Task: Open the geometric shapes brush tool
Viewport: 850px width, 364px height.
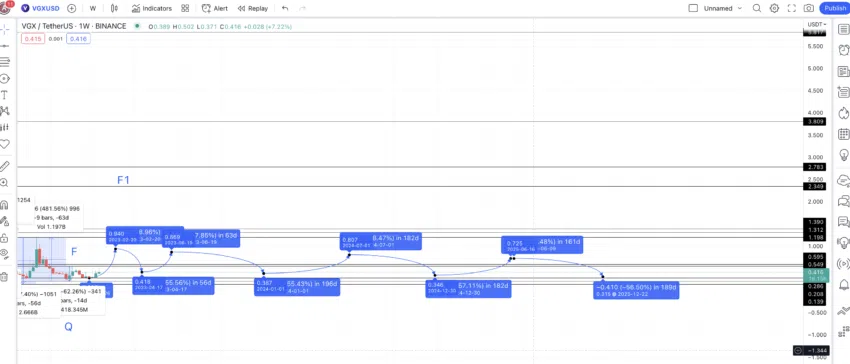Action: [x=4, y=79]
